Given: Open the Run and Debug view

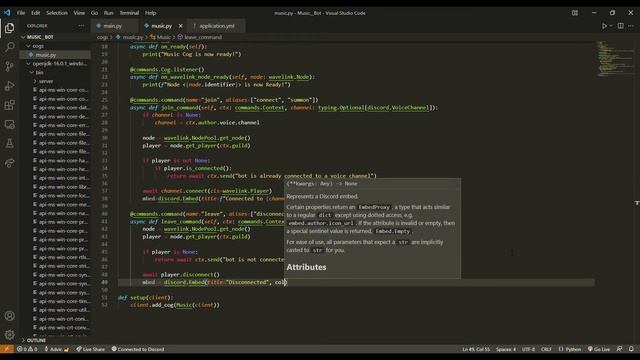Looking at the screenshot, I should point(9,86).
